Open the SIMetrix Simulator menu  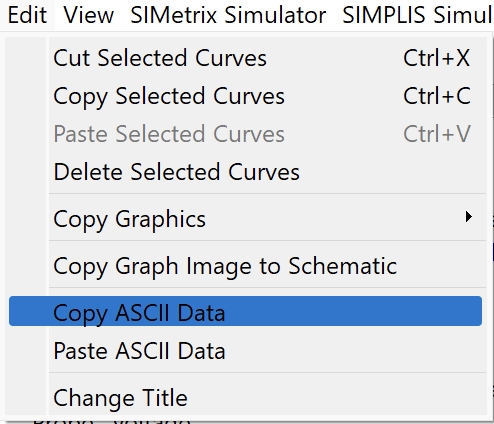pos(228,15)
